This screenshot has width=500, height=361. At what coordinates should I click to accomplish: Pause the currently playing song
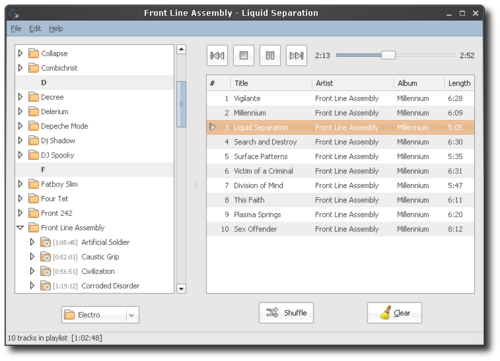270,55
